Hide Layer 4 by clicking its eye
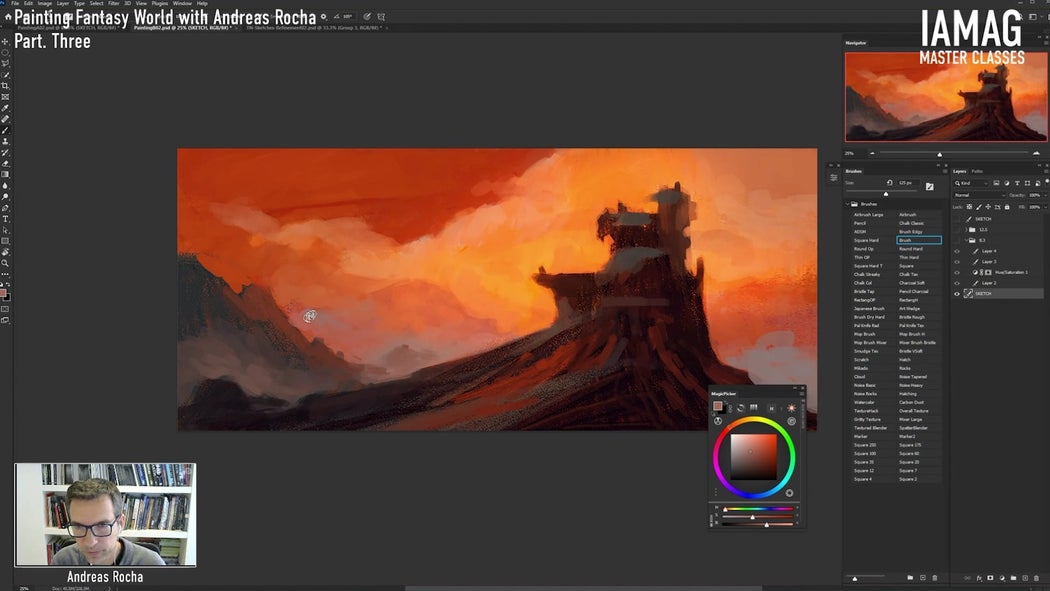The height and width of the screenshot is (591, 1050). click(x=957, y=250)
